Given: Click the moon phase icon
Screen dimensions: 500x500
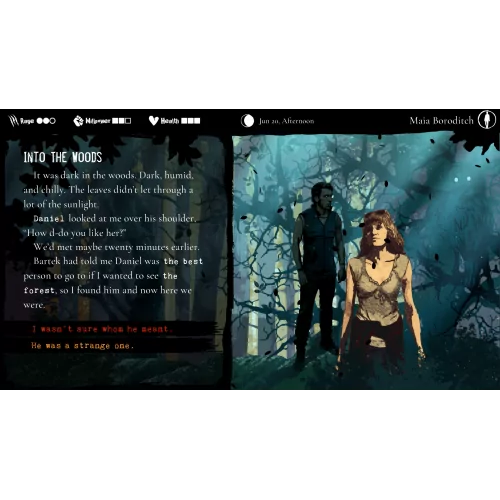Looking at the screenshot, I should click(x=248, y=121).
